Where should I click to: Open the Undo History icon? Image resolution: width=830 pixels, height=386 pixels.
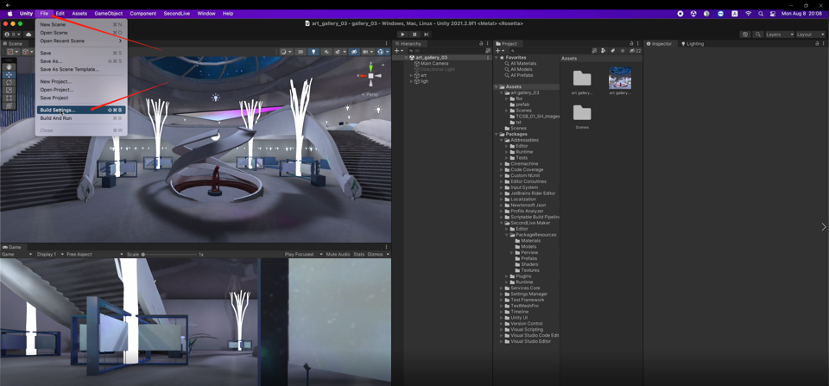745,34
